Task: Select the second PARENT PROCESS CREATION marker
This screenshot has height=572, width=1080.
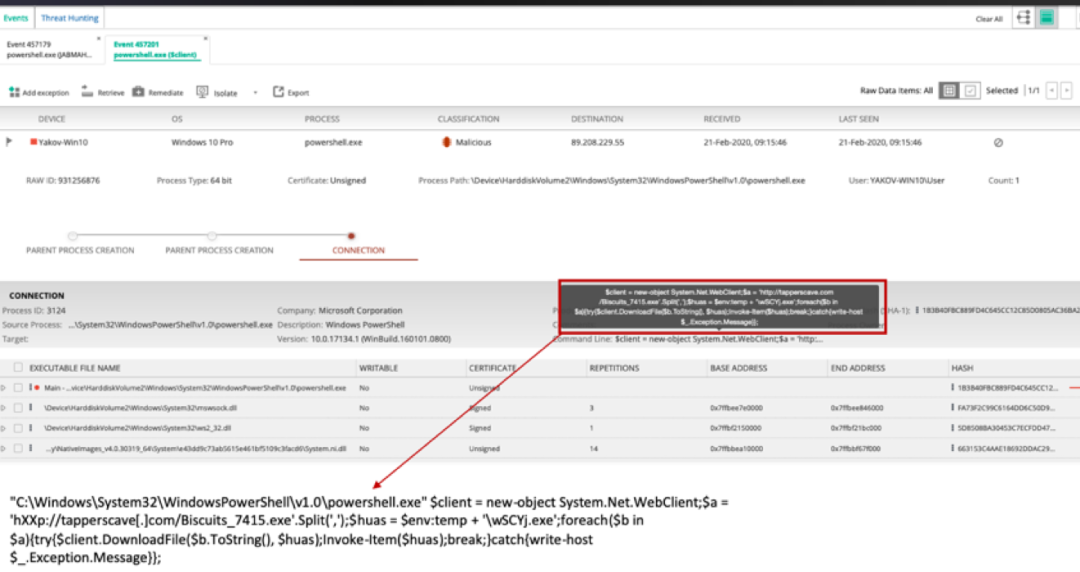Action: (212, 236)
